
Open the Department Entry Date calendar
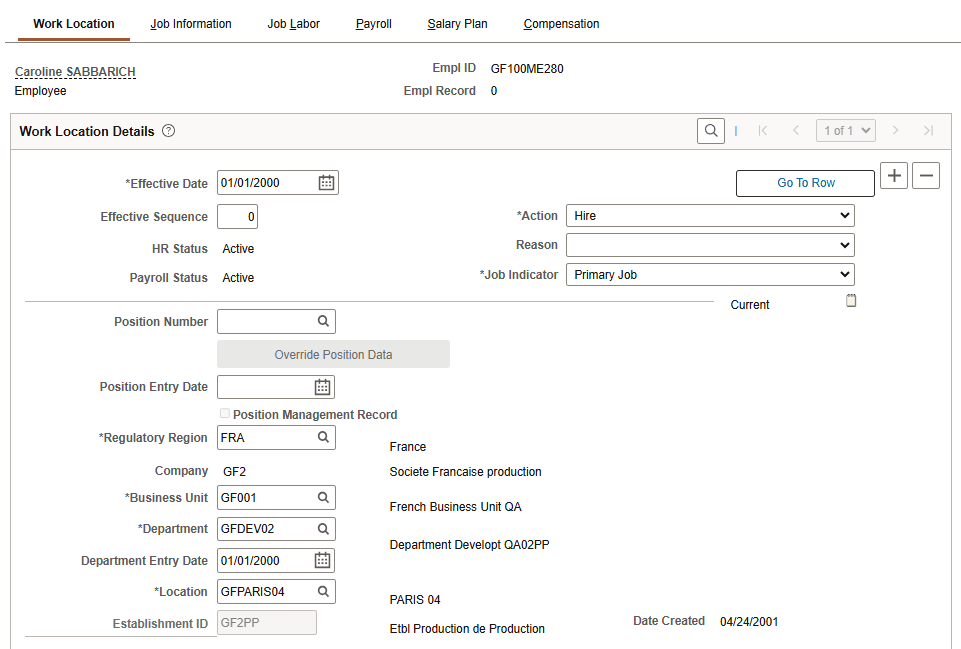coord(322,560)
